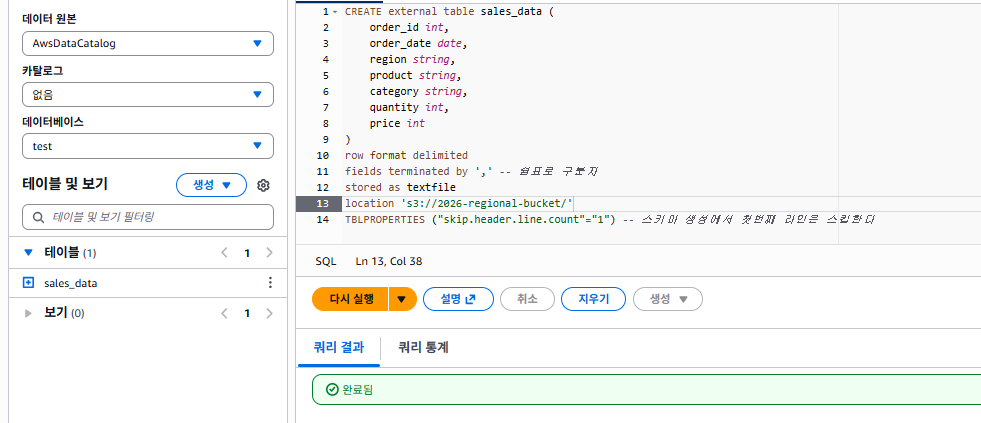Click the 지우기 button

[593, 299]
